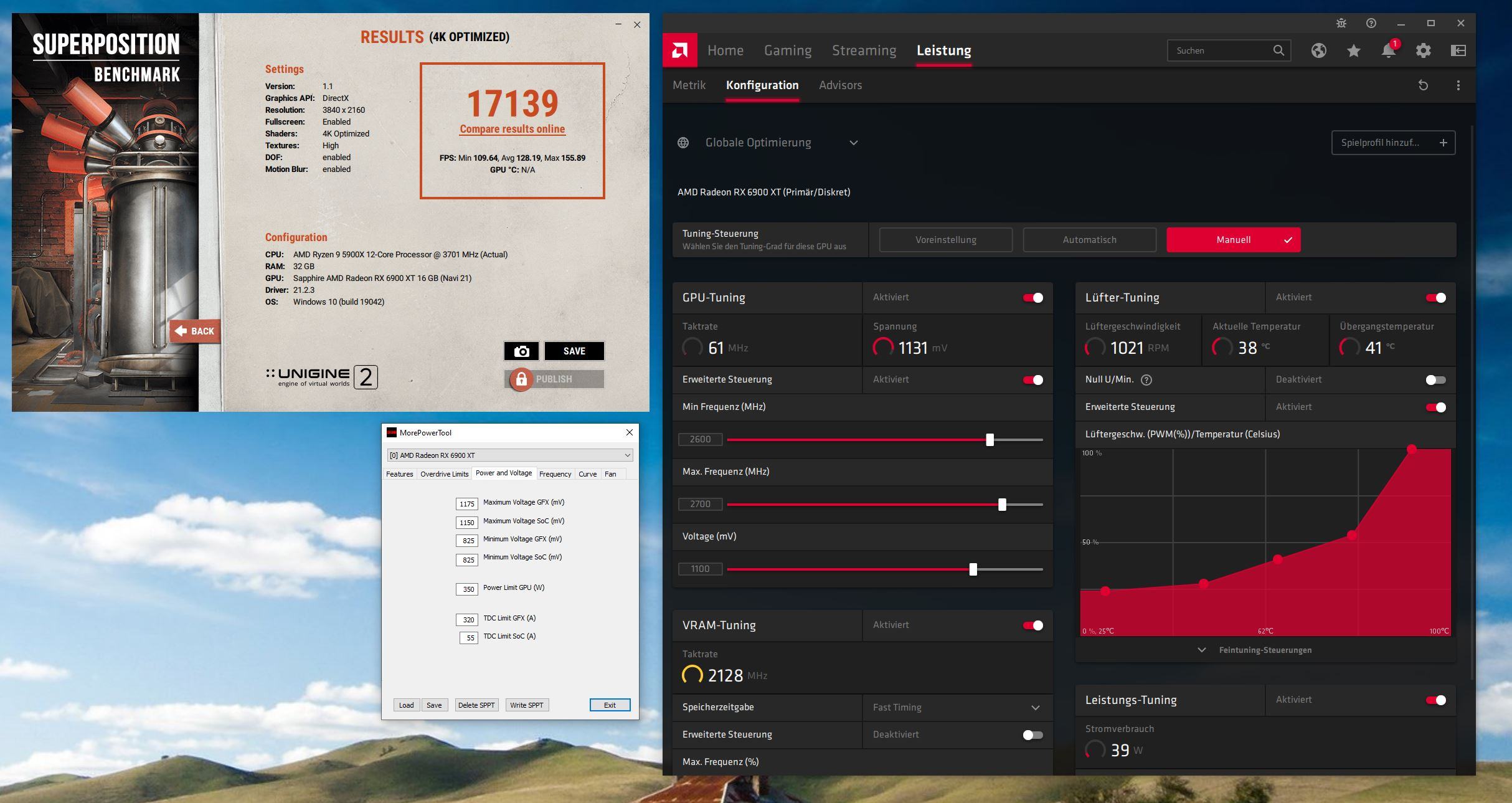Open the Metrik sub-tab
The height and width of the screenshot is (803, 1512).
tap(689, 85)
